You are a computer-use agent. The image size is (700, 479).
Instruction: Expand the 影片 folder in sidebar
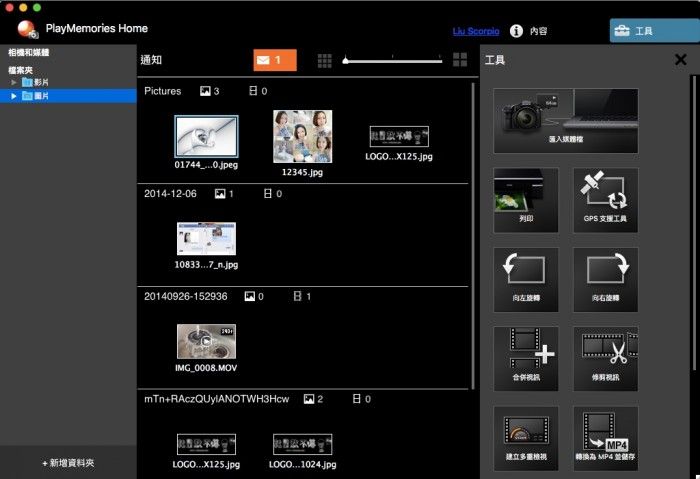[x=14, y=82]
